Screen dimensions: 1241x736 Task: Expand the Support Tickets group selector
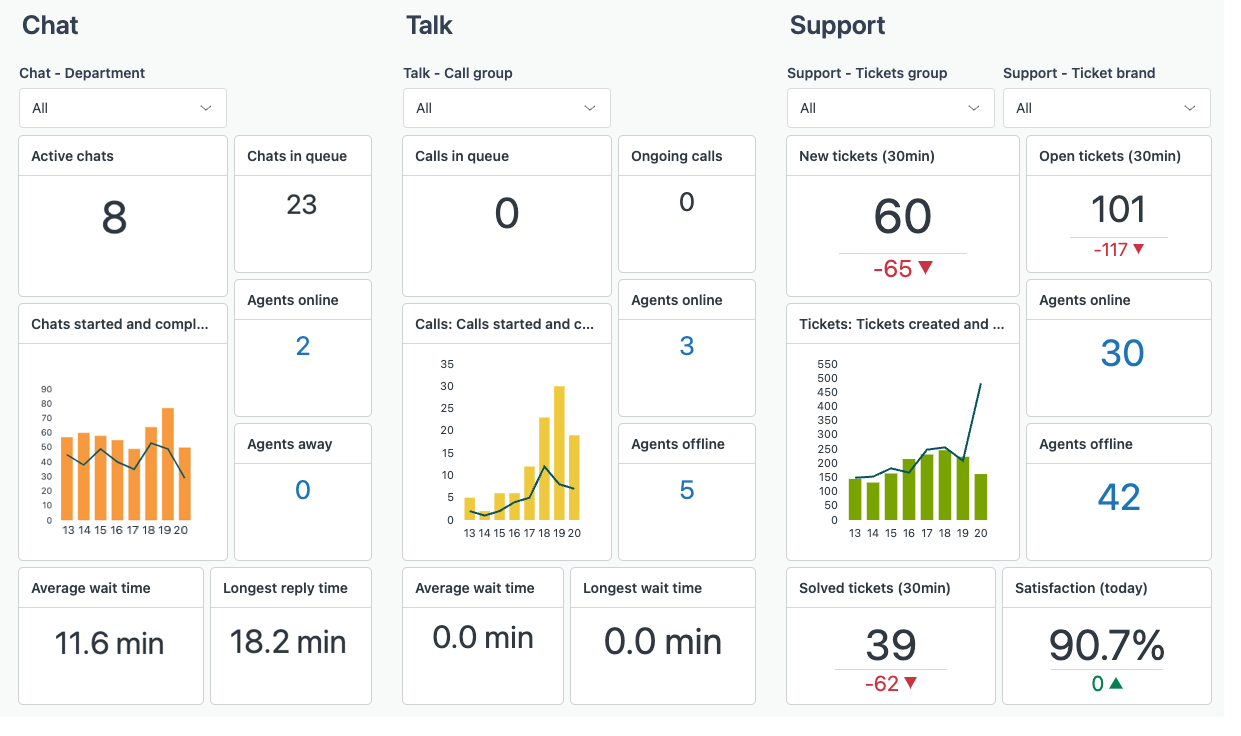[x=889, y=107]
